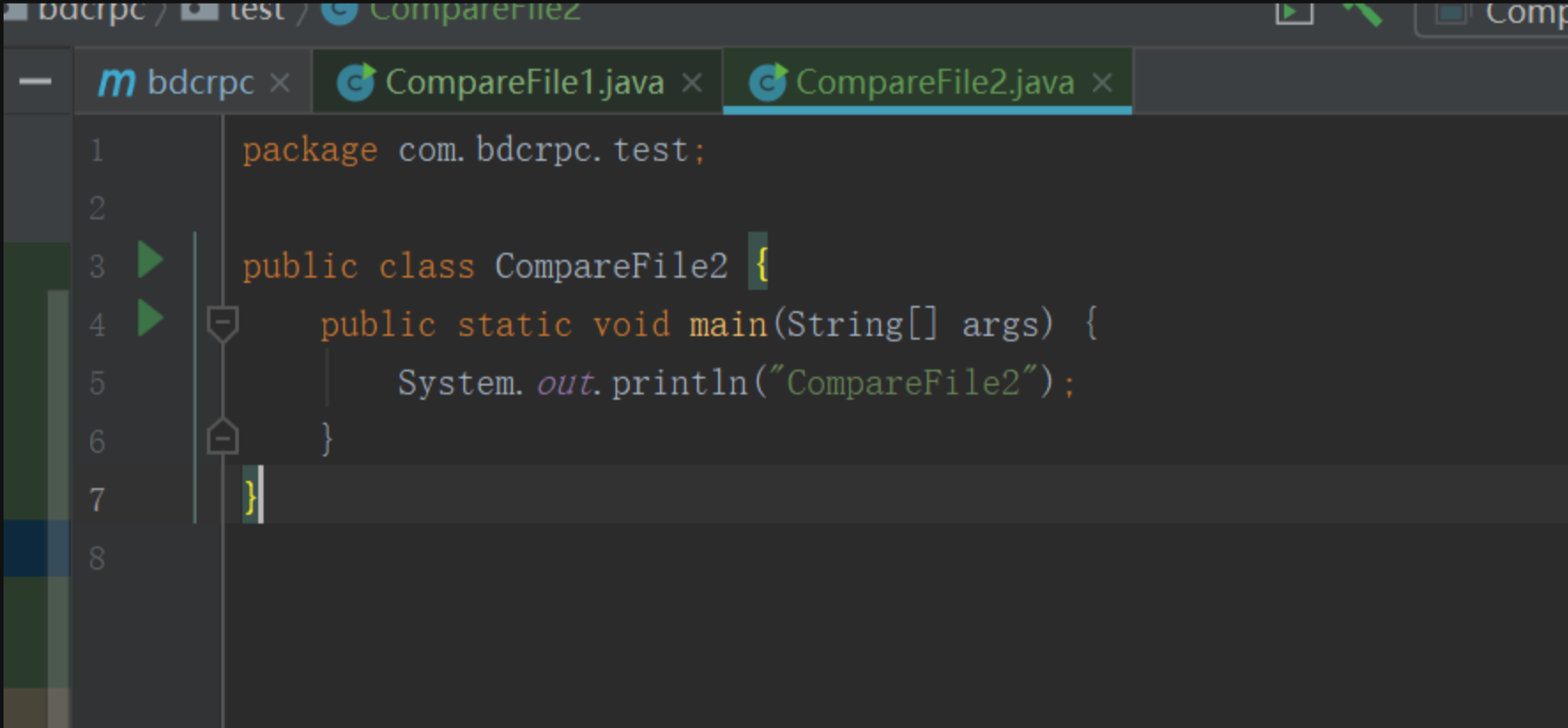Viewport: 1568px width, 728px height.
Task: Click the test folder breadcrumb
Action: pyautogui.click(x=256, y=11)
